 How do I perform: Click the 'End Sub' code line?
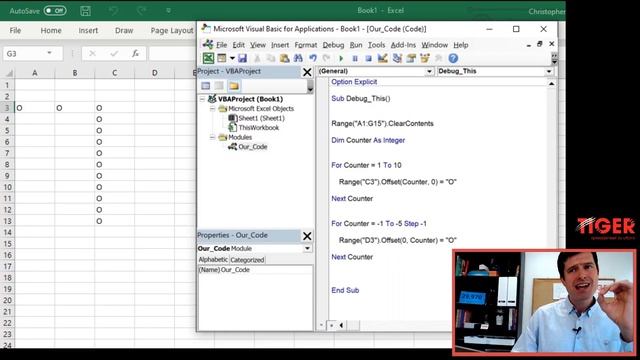(345, 290)
